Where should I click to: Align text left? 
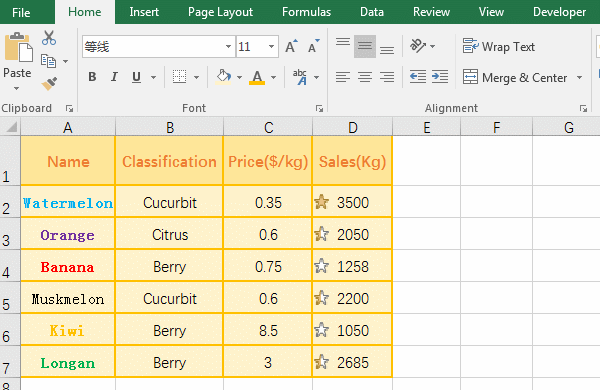click(343, 77)
